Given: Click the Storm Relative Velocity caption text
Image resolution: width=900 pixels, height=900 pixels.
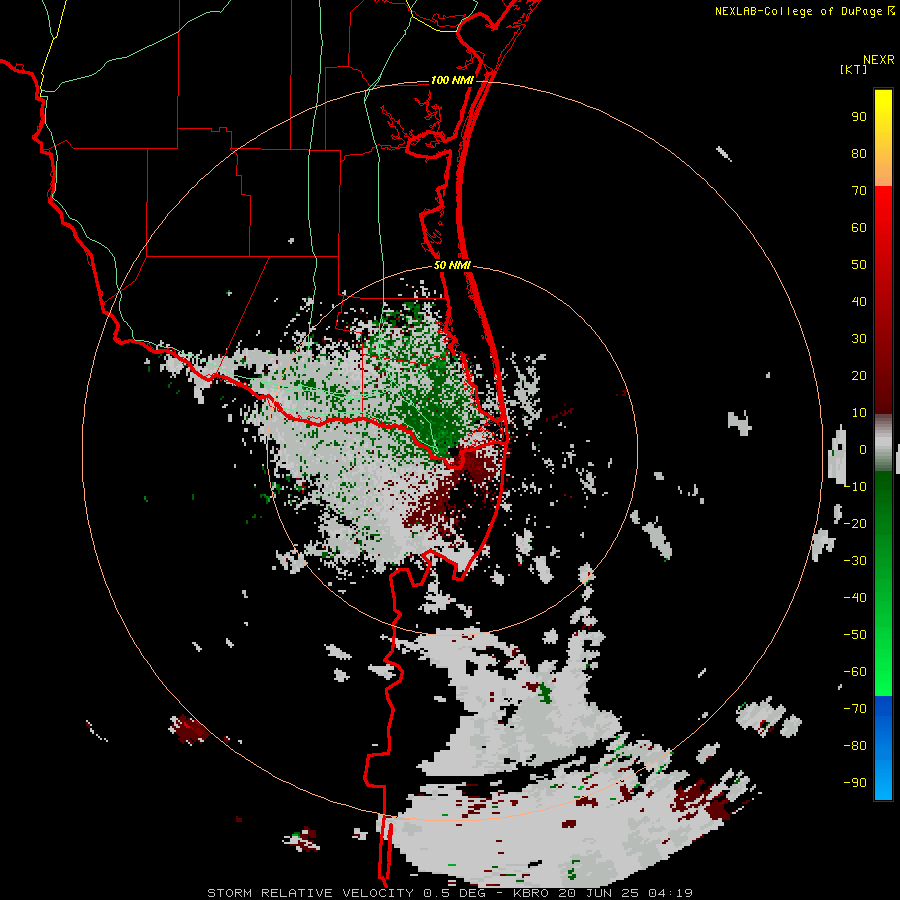Looking at the screenshot, I should (450, 893).
